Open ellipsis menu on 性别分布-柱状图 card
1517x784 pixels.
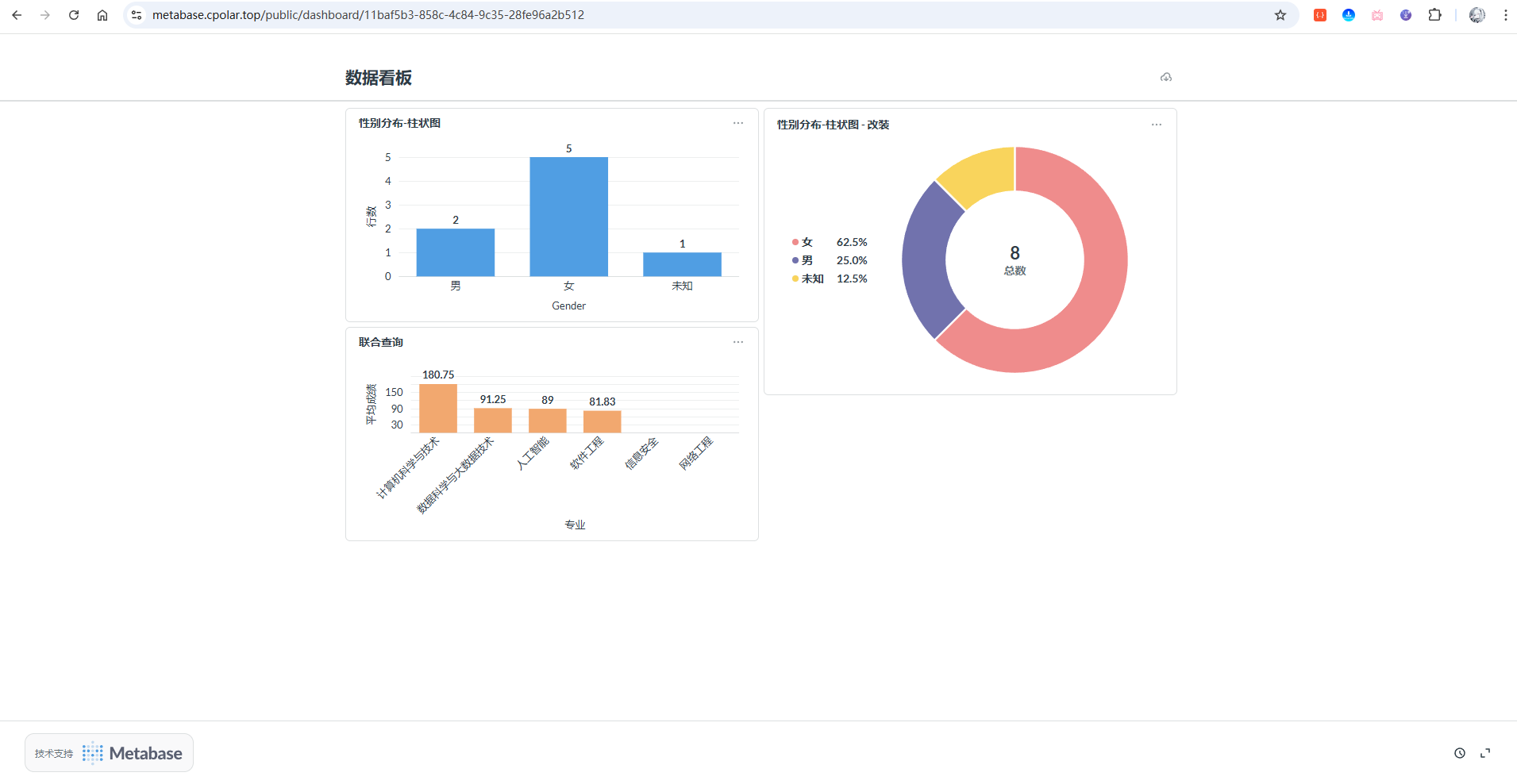click(738, 123)
